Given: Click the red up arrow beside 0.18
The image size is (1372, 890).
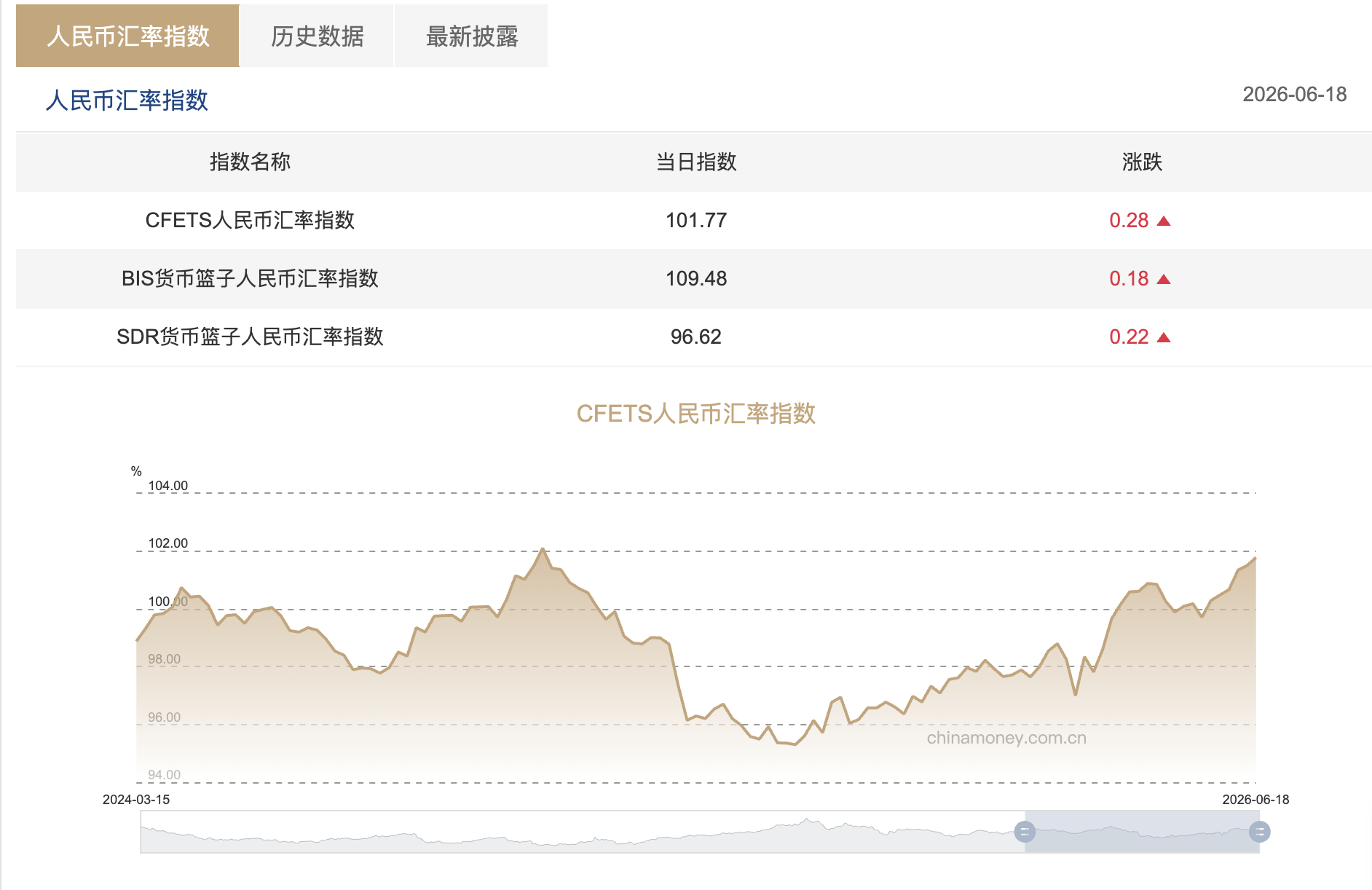Looking at the screenshot, I should [1164, 279].
